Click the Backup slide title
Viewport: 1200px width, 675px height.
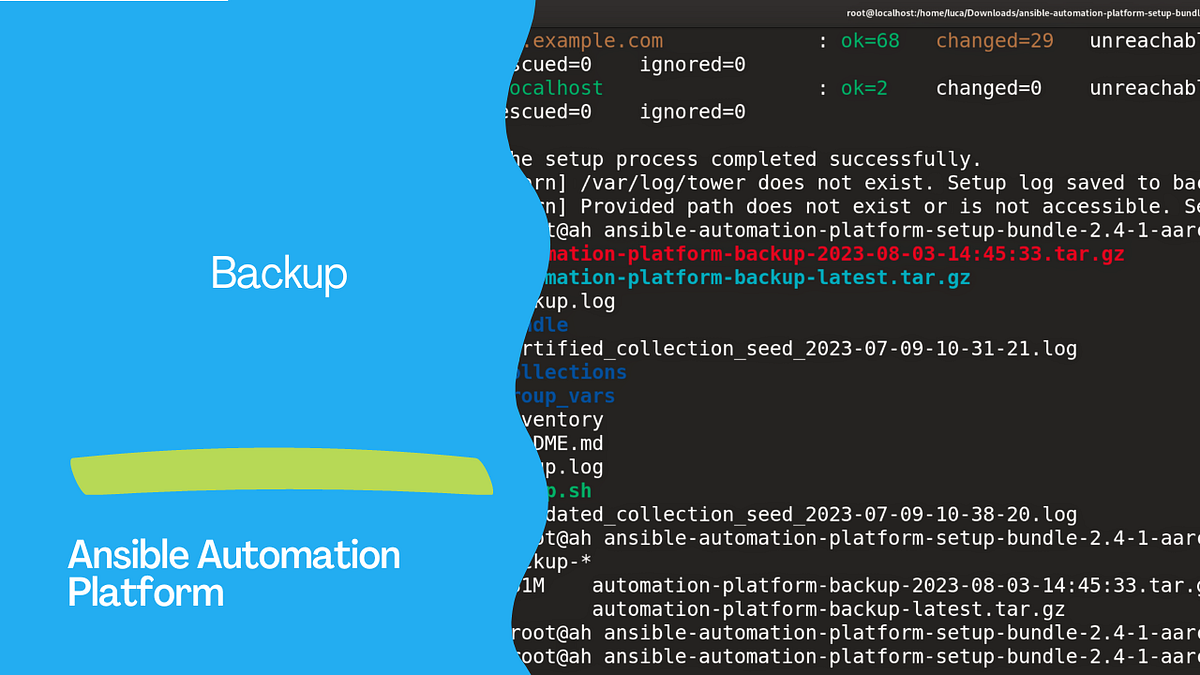pyautogui.click(x=278, y=272)
